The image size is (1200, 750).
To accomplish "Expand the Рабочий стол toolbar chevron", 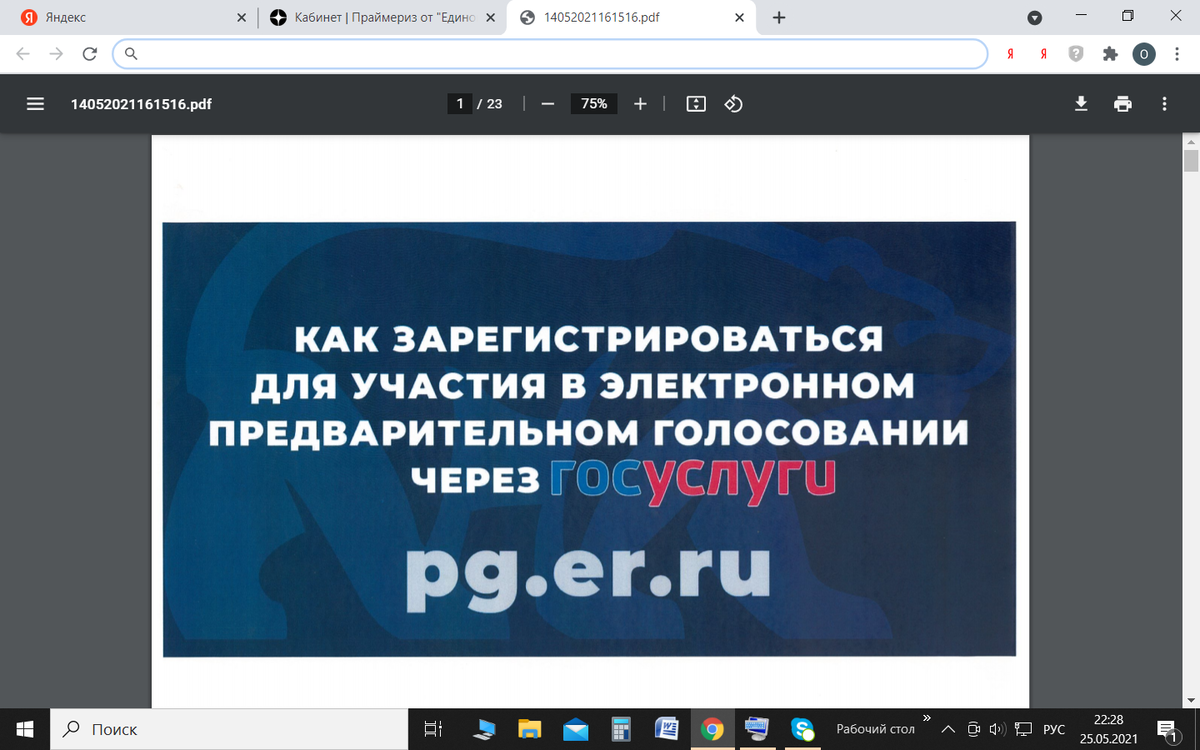I will (x=927, y=717).
